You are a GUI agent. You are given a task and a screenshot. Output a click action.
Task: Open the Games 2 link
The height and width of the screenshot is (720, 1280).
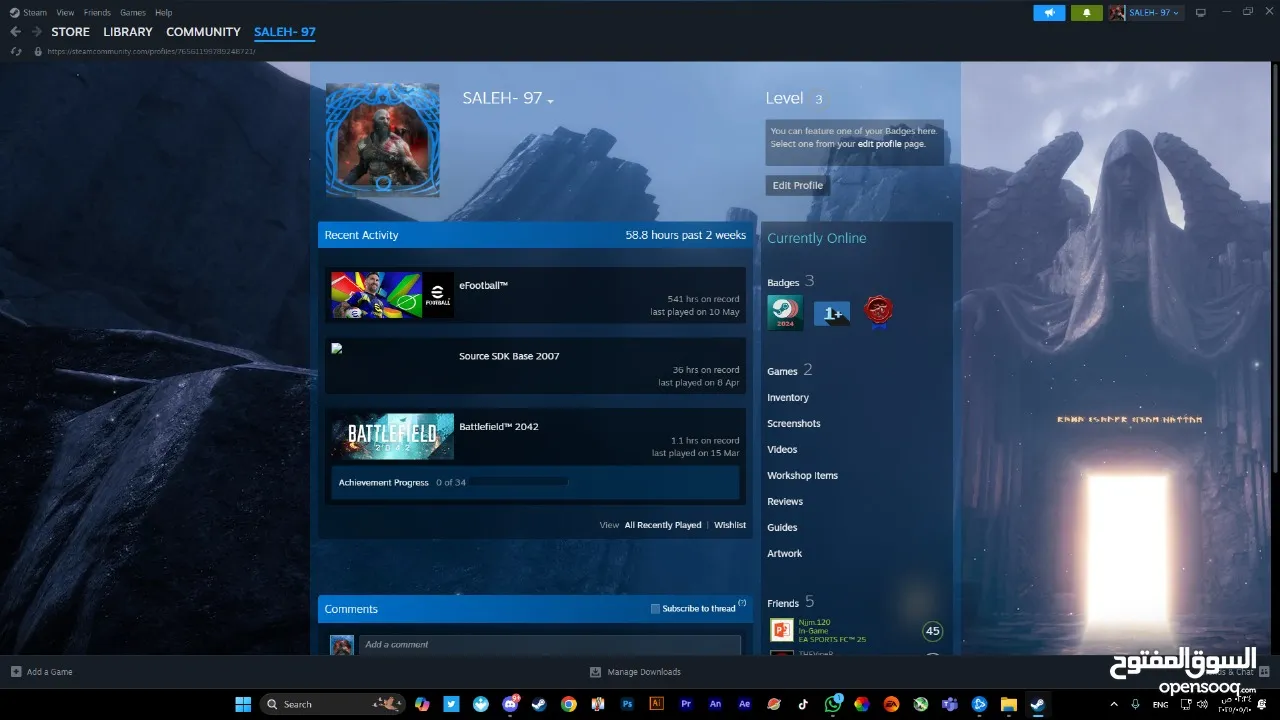tap(790, 370)
